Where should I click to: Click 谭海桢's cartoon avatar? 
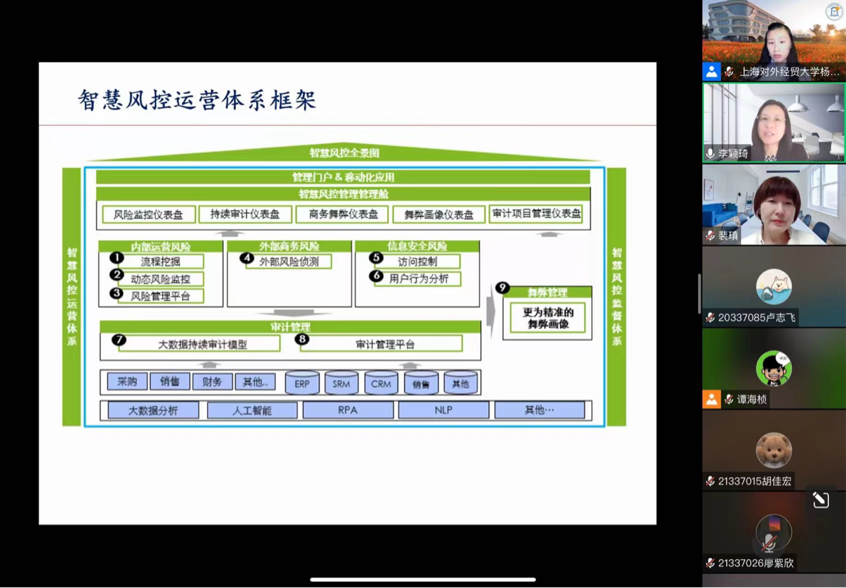pos(773,368)
